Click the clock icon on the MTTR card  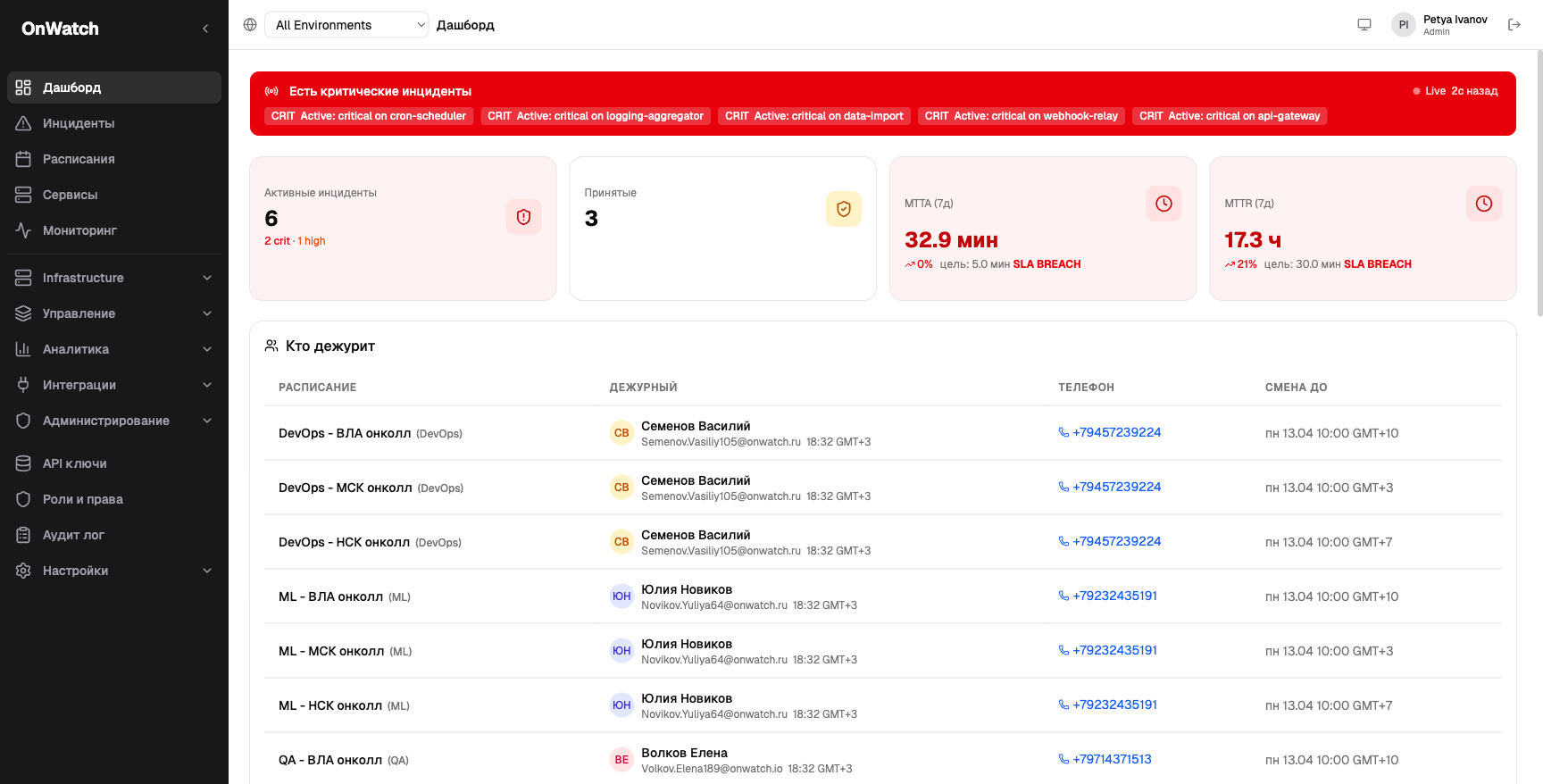click(1484, 204)
